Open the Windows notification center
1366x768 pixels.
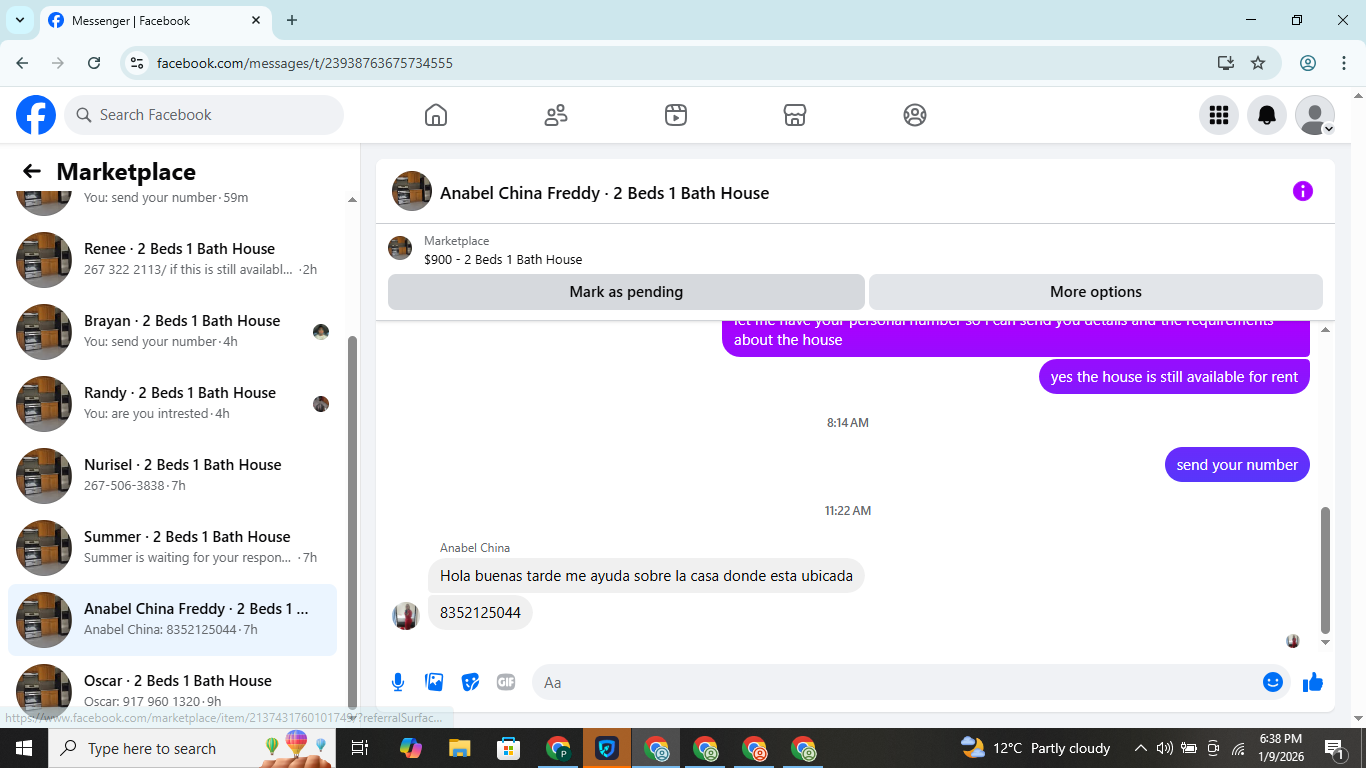(x=1335, y=748)
